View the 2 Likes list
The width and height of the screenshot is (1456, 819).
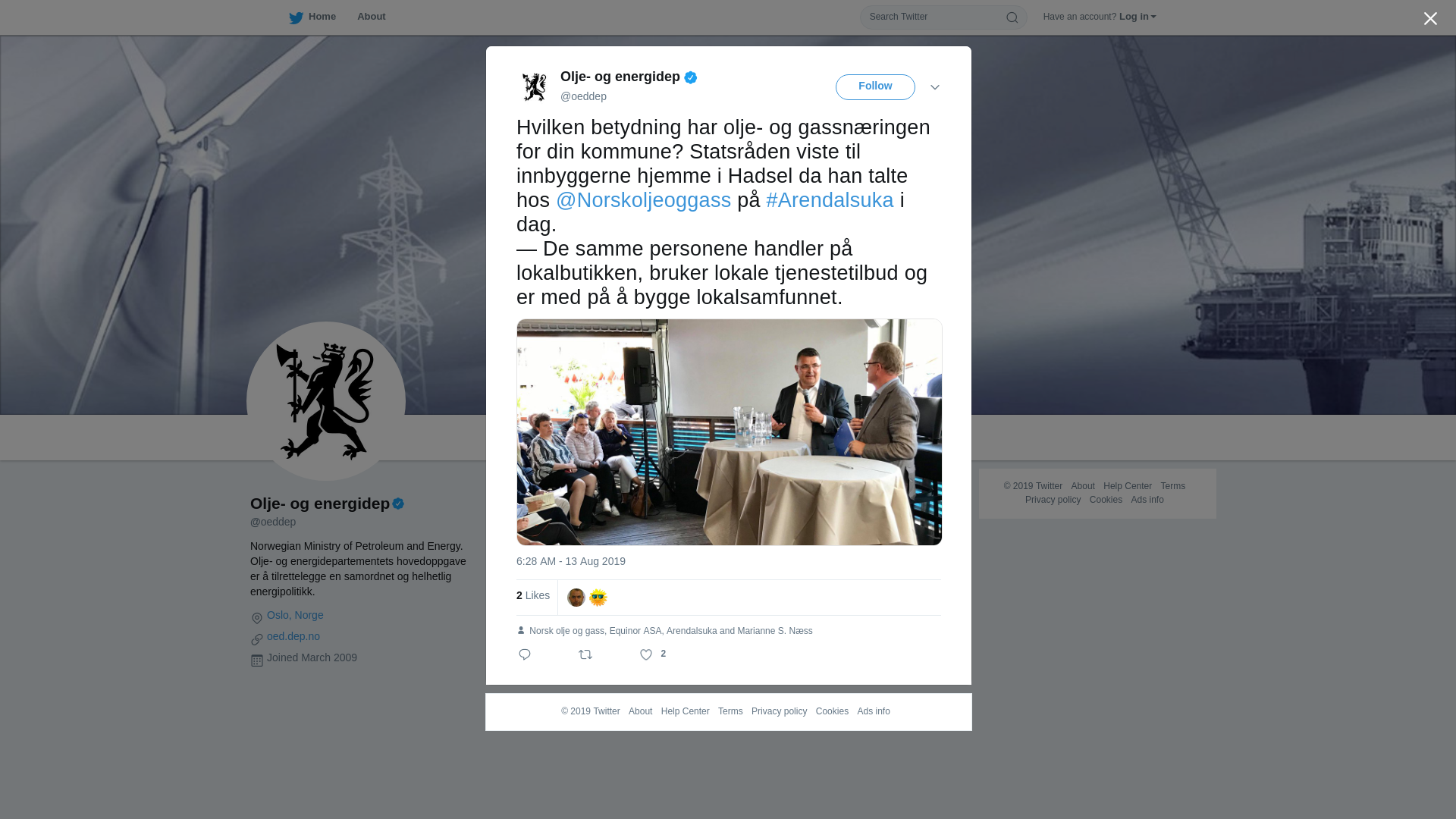(x=533, y=596)
